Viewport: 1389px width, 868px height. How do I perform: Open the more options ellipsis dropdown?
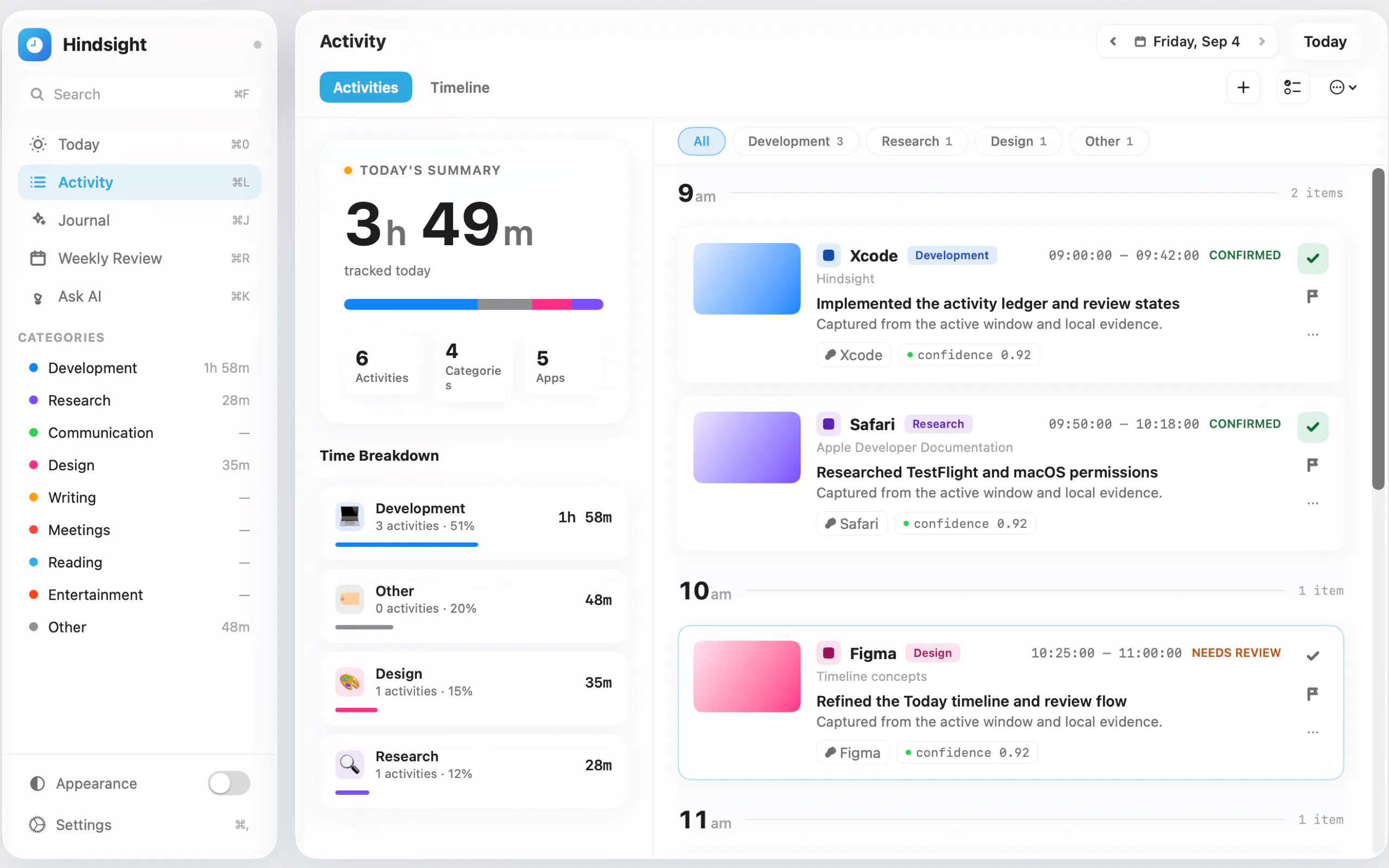(1343, 87)
